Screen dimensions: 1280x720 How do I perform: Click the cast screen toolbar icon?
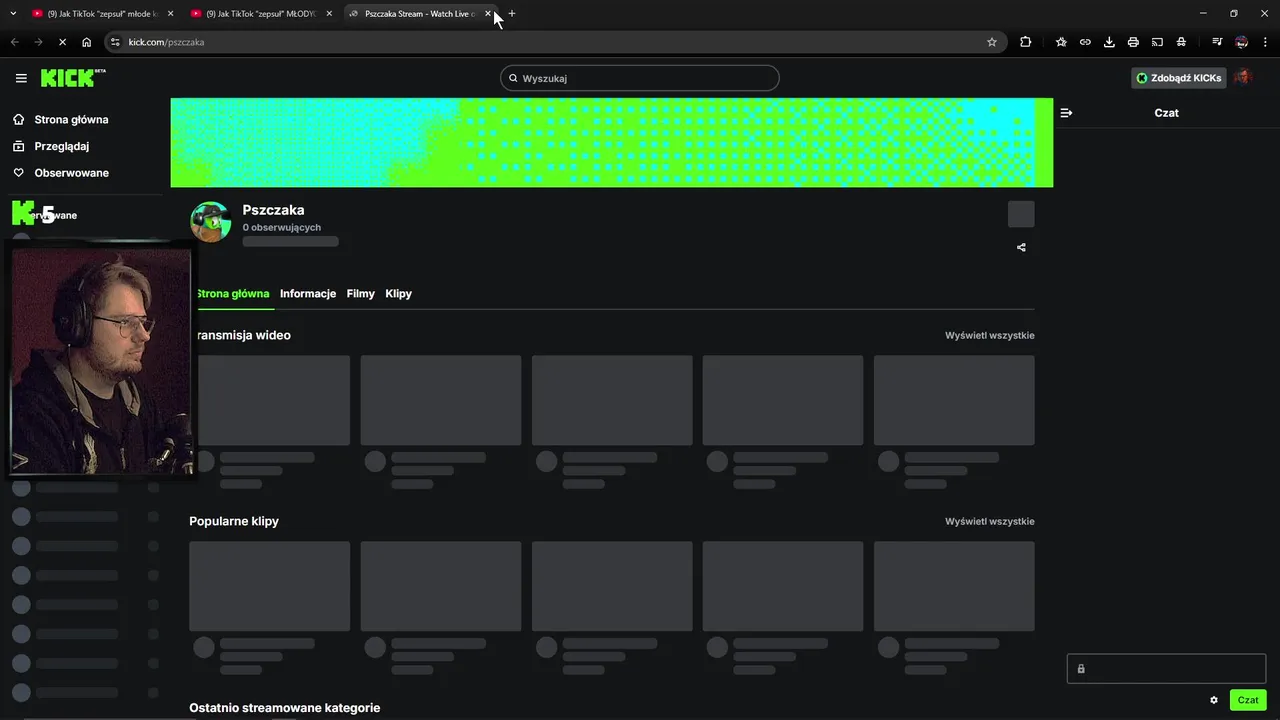pyautogui.click(x=1157, y=42)
